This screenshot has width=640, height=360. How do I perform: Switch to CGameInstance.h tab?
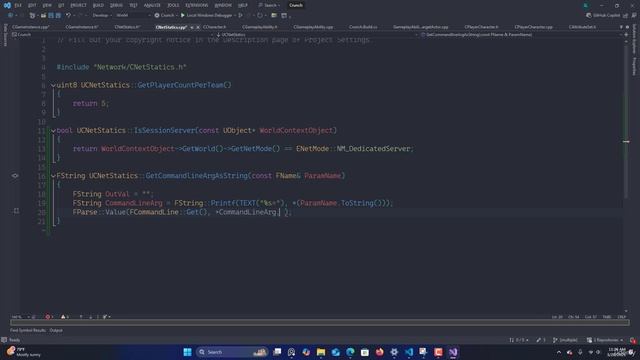(x=82, y=27)
